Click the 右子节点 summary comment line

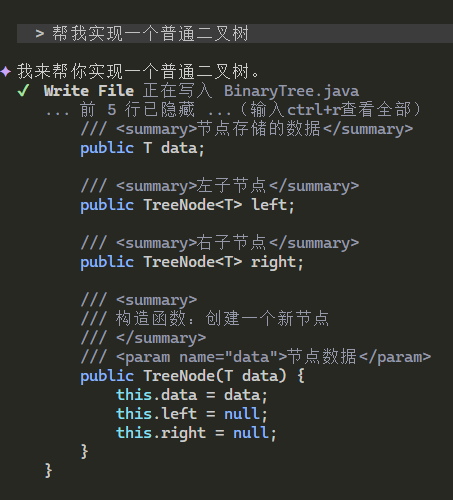point(220,243)
